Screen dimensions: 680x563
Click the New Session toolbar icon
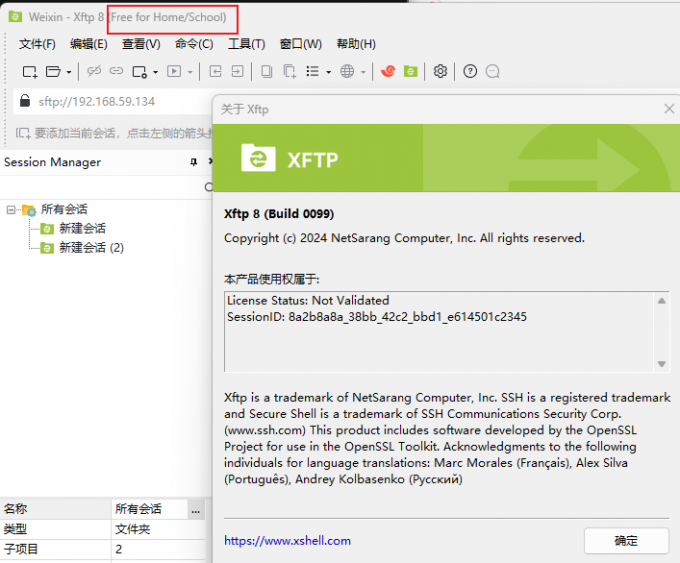[x=30, y=72]
